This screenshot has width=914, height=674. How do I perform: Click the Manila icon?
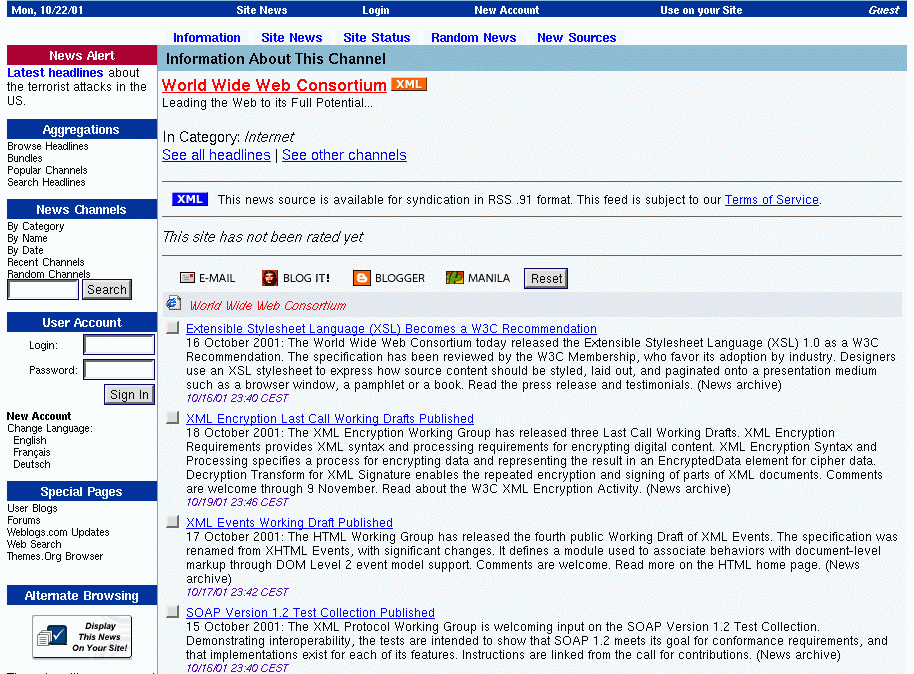(x=455, y=278)
